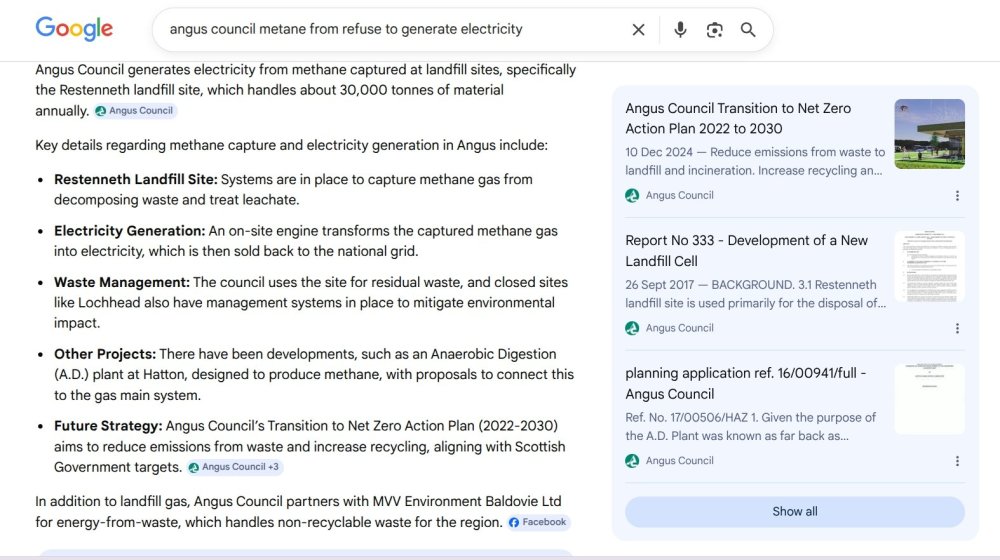Click into the search box text
The image size is (1000, 560).
click(346, 29)
